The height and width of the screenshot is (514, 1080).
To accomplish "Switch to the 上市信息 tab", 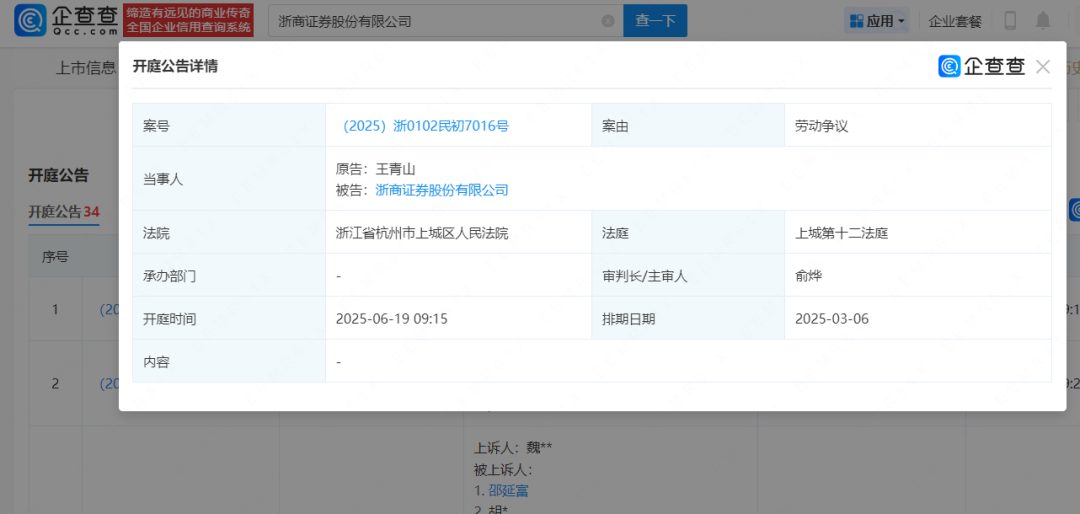I will click(x=86, y=68).
